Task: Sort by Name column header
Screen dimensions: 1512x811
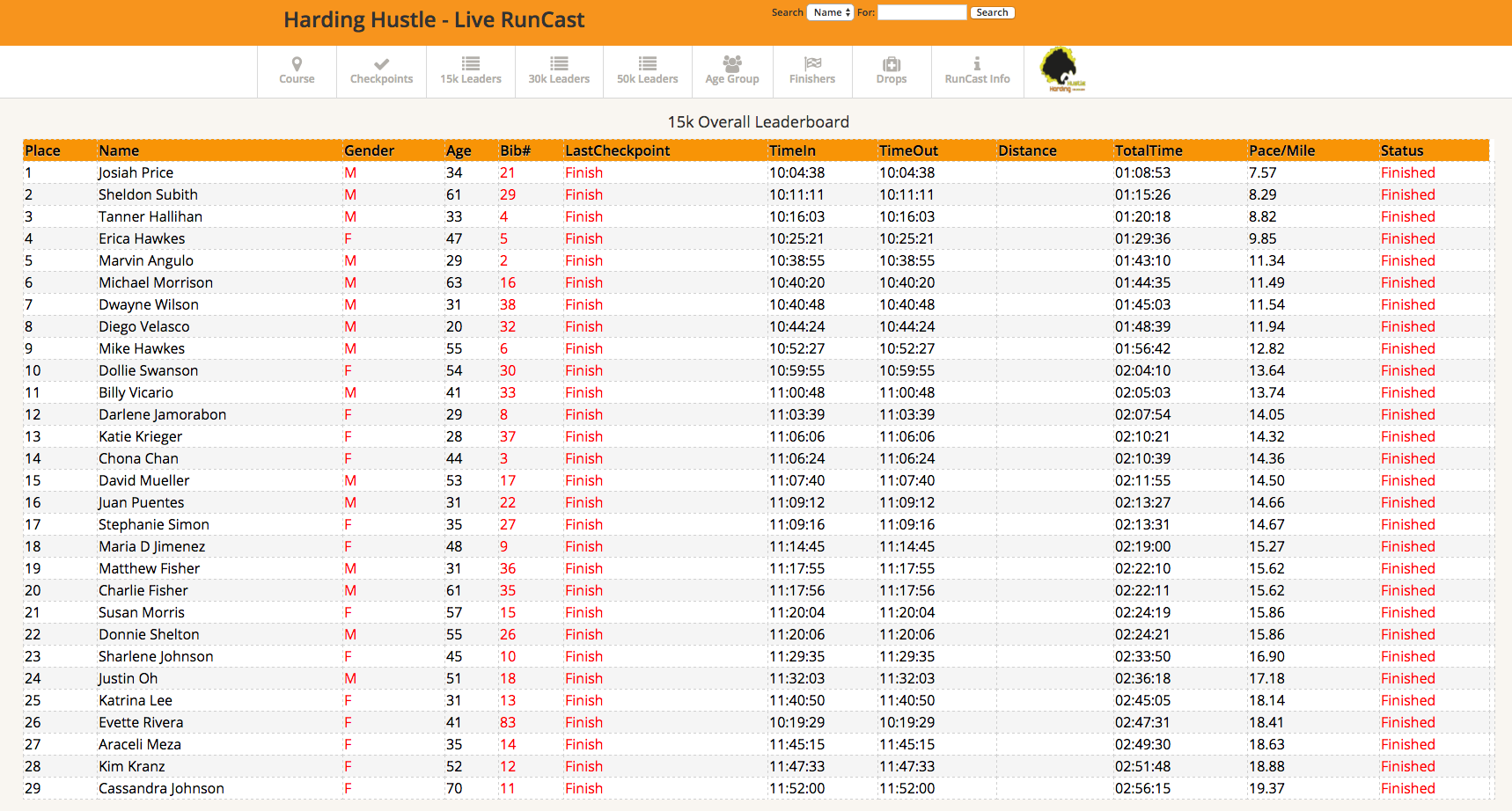Action: tap(119, 150)
